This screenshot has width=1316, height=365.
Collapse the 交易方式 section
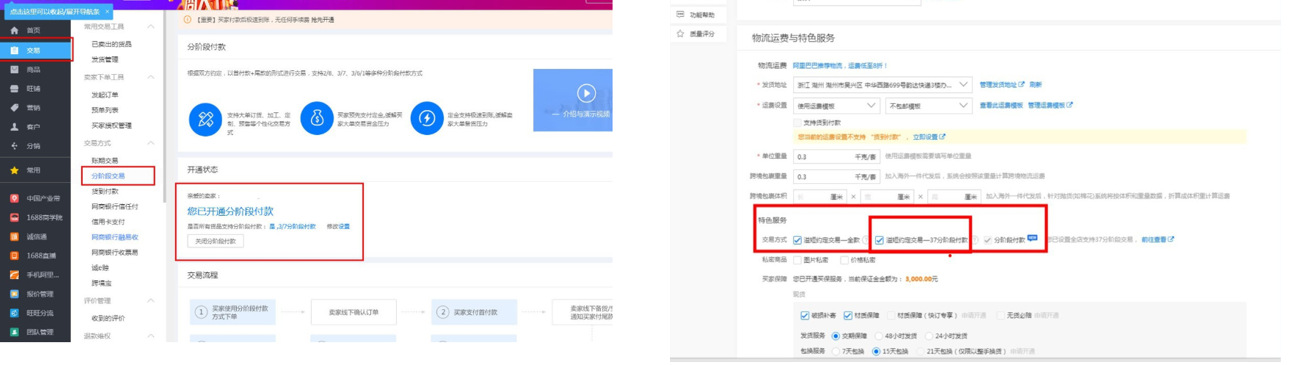point(151,143)
